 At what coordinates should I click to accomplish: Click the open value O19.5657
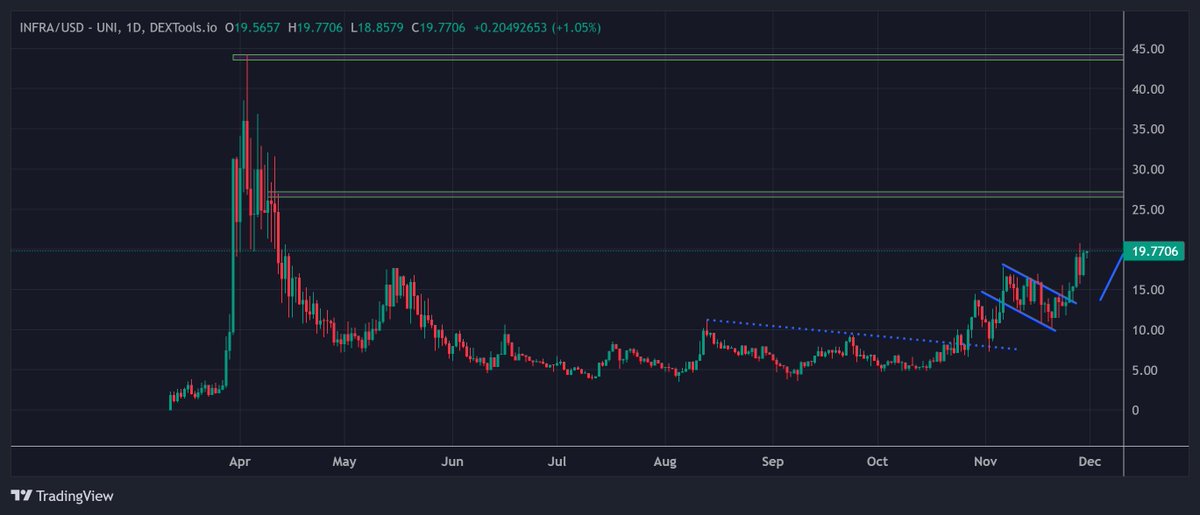coord(253,27)
